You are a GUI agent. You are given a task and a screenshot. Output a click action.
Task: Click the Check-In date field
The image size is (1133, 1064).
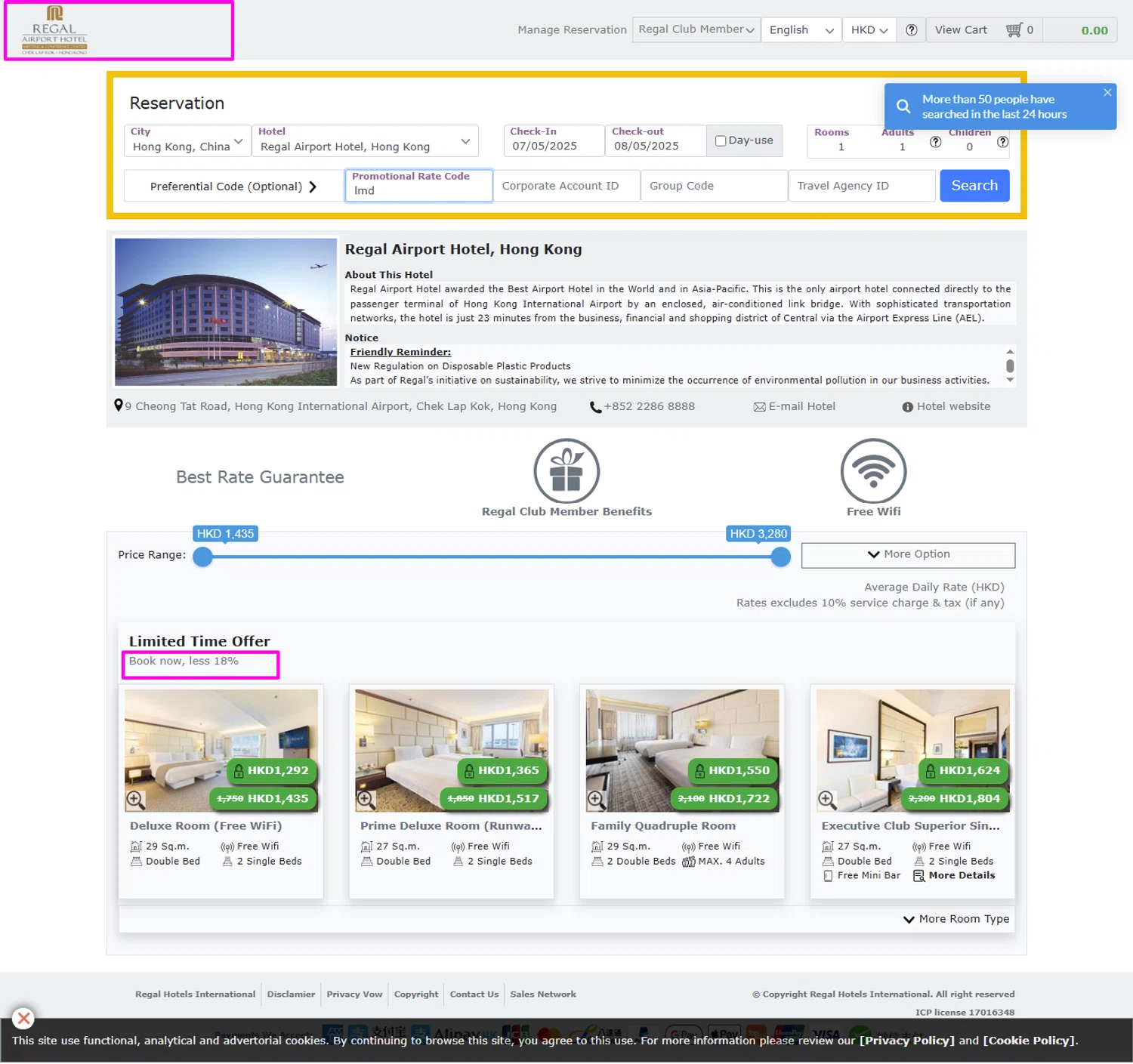tap(554, 140)
